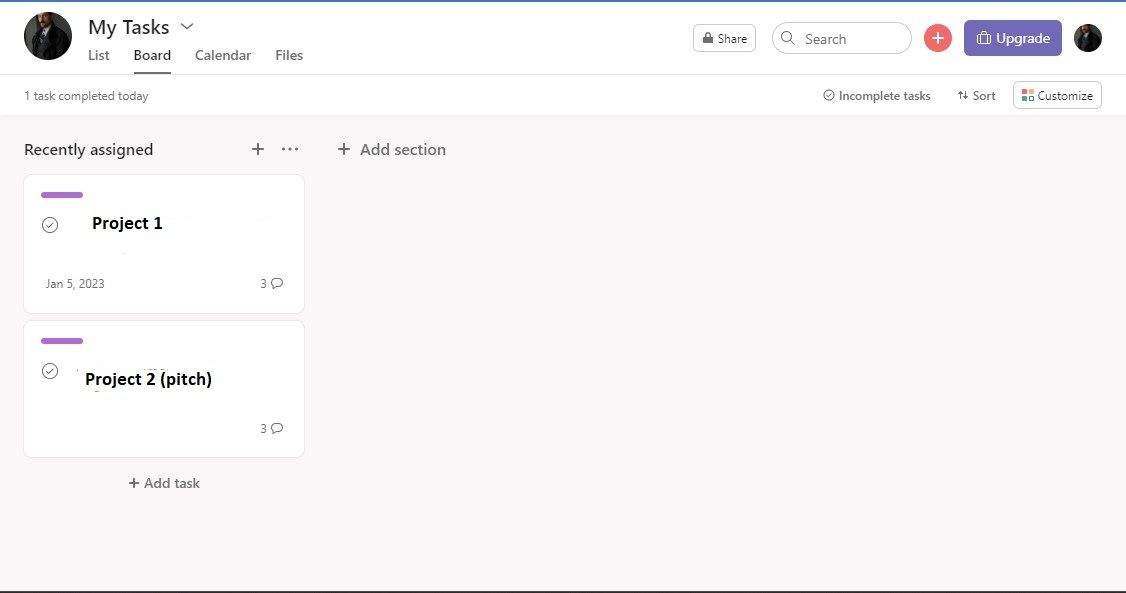Click the Upgrade button
The width and height of the screenshot is (1126, 593).
coord(1012,38)
